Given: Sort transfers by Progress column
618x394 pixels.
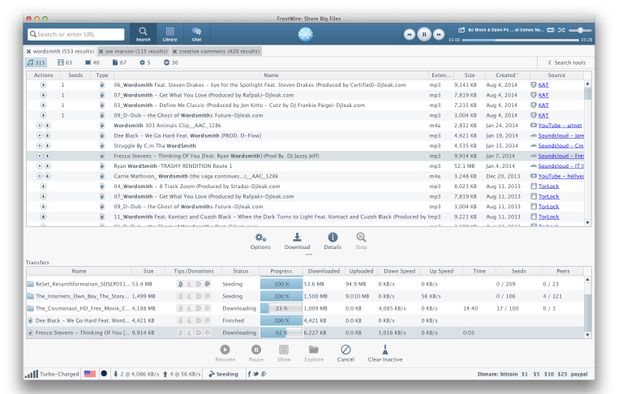Looking at the screenshot, I should tap(281, 271).
